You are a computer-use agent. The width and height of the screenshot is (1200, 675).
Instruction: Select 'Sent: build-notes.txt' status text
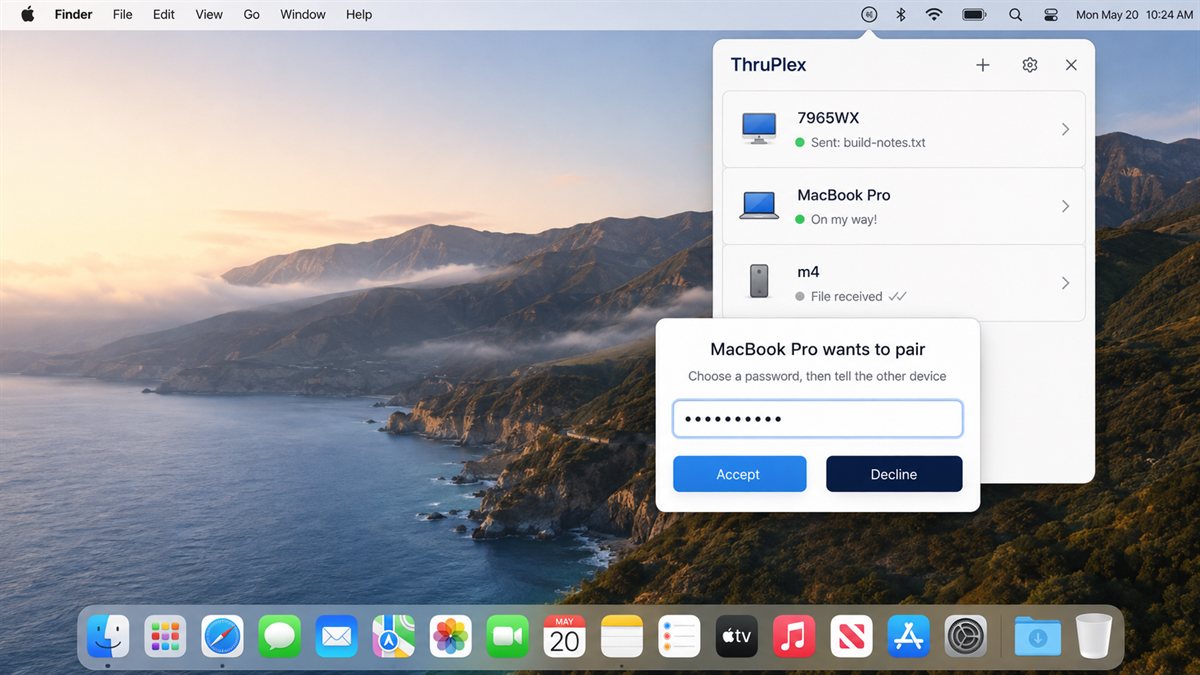868,143
